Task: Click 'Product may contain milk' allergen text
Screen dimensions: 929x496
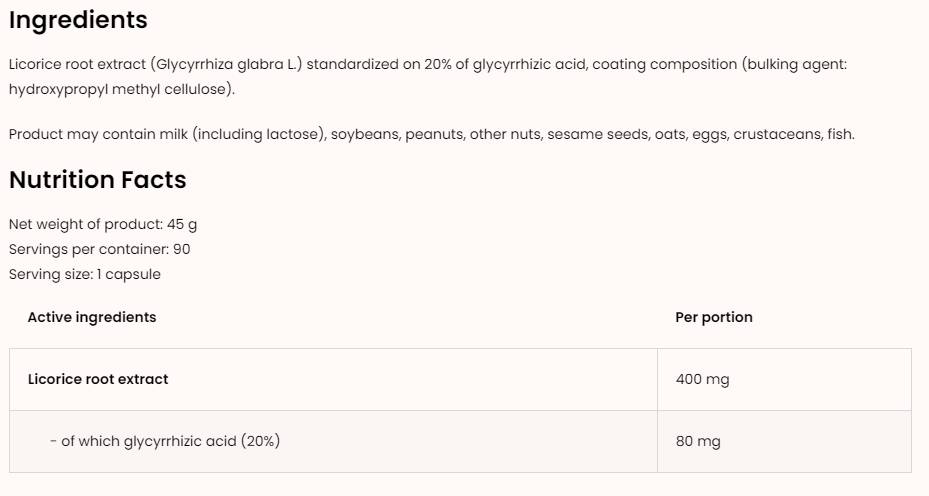Action: (x=97, y=134)
